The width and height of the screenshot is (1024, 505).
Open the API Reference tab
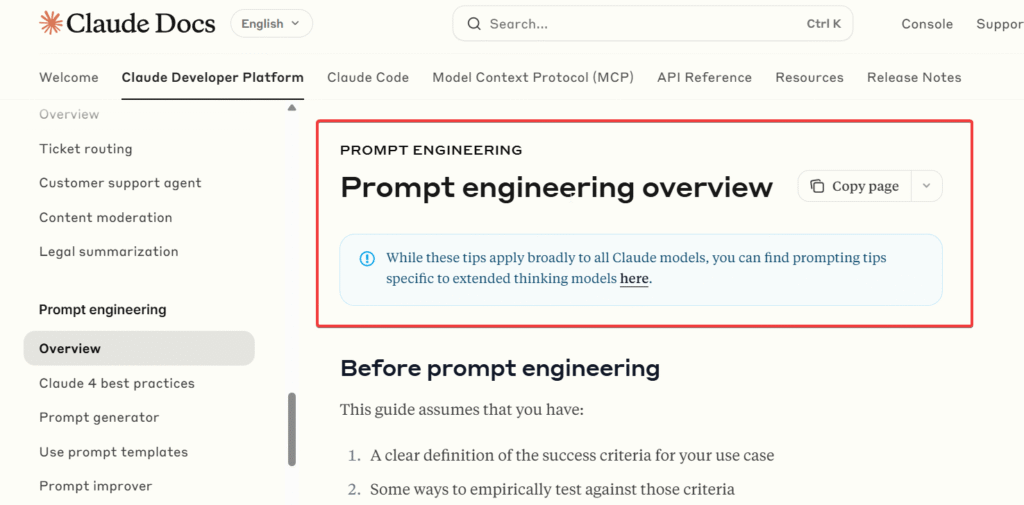(x=704, y=77)
